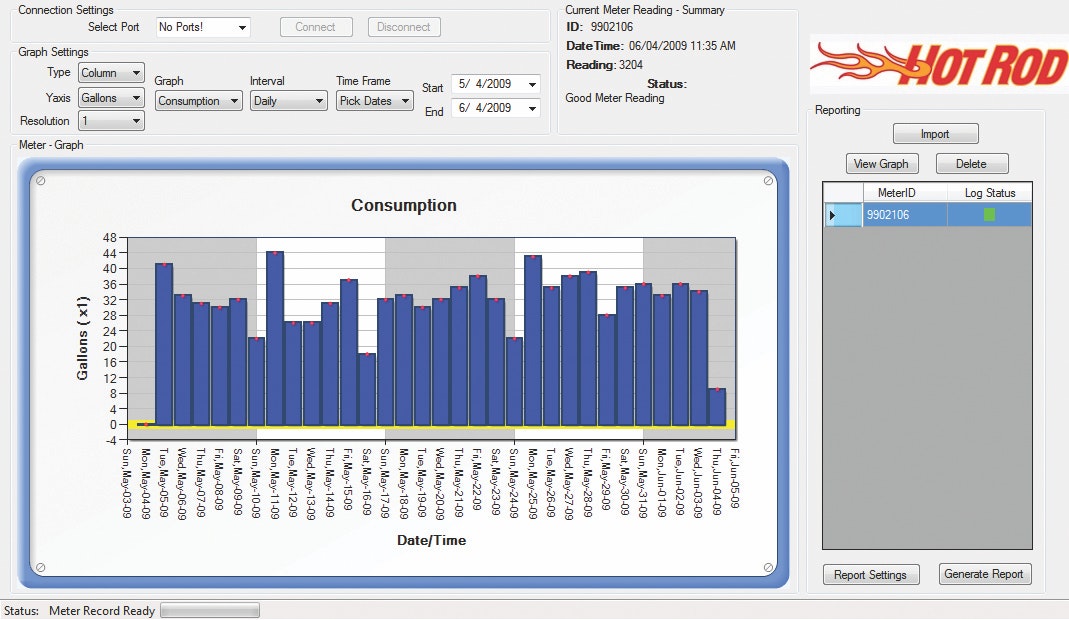1069x620 pixels.
Task: Open the Time Frame Pick Dates dropdown
Action: point(374,101)
